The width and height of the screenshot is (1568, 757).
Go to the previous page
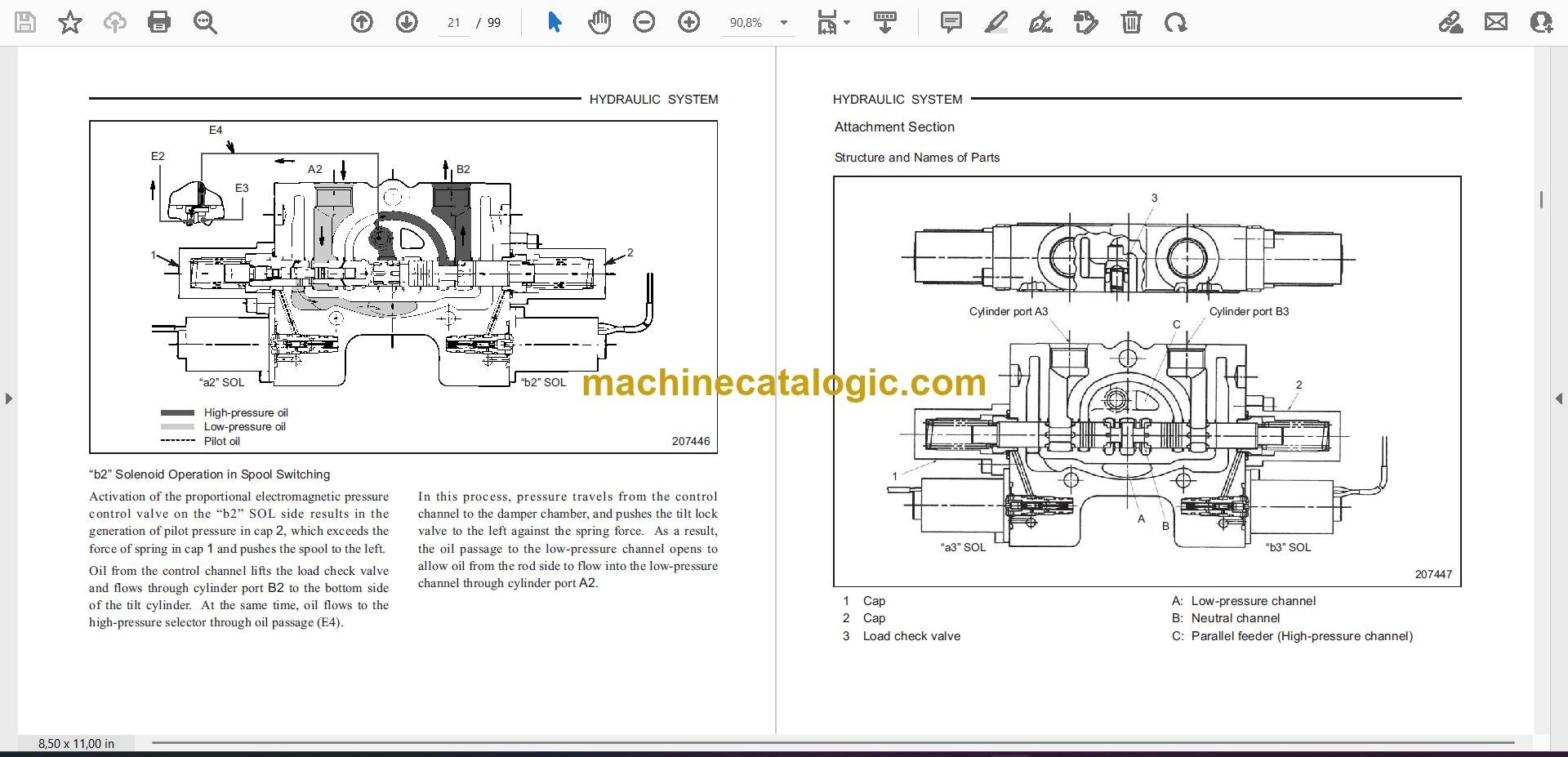362,22
